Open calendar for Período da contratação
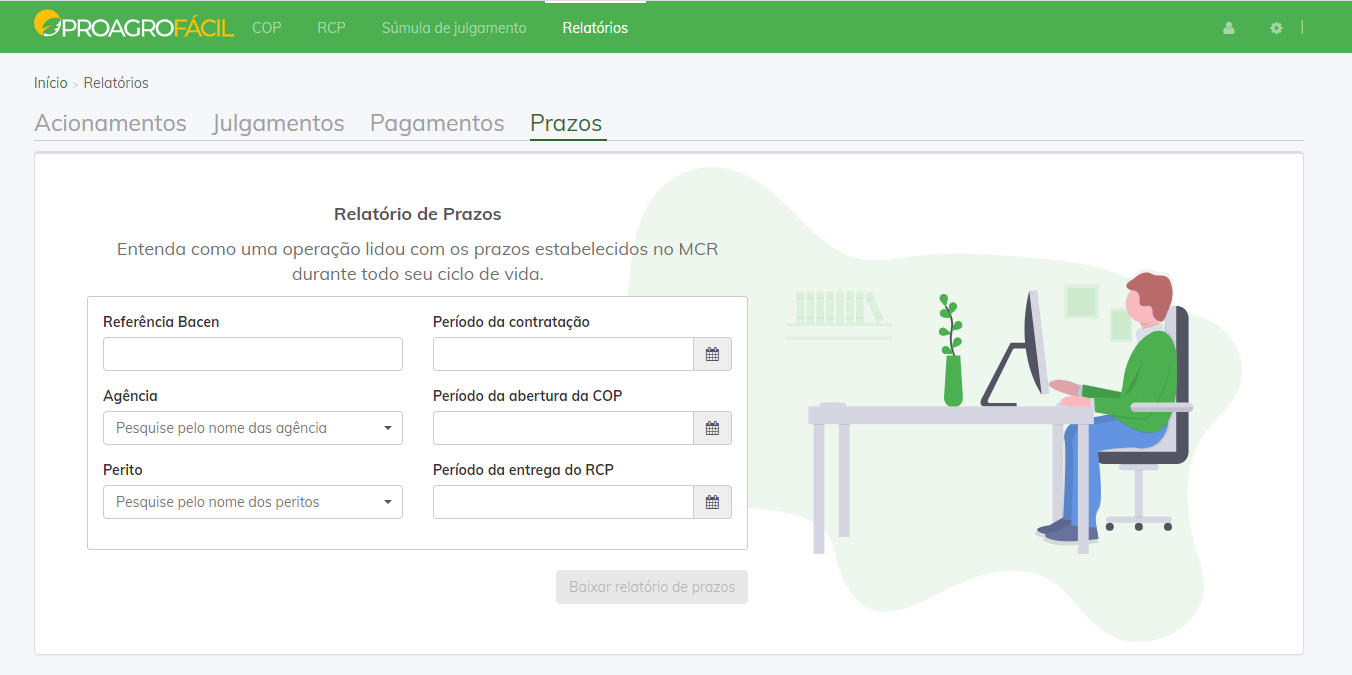The height and width of the screenshot is (675, 1352). (x=712, y=354)
